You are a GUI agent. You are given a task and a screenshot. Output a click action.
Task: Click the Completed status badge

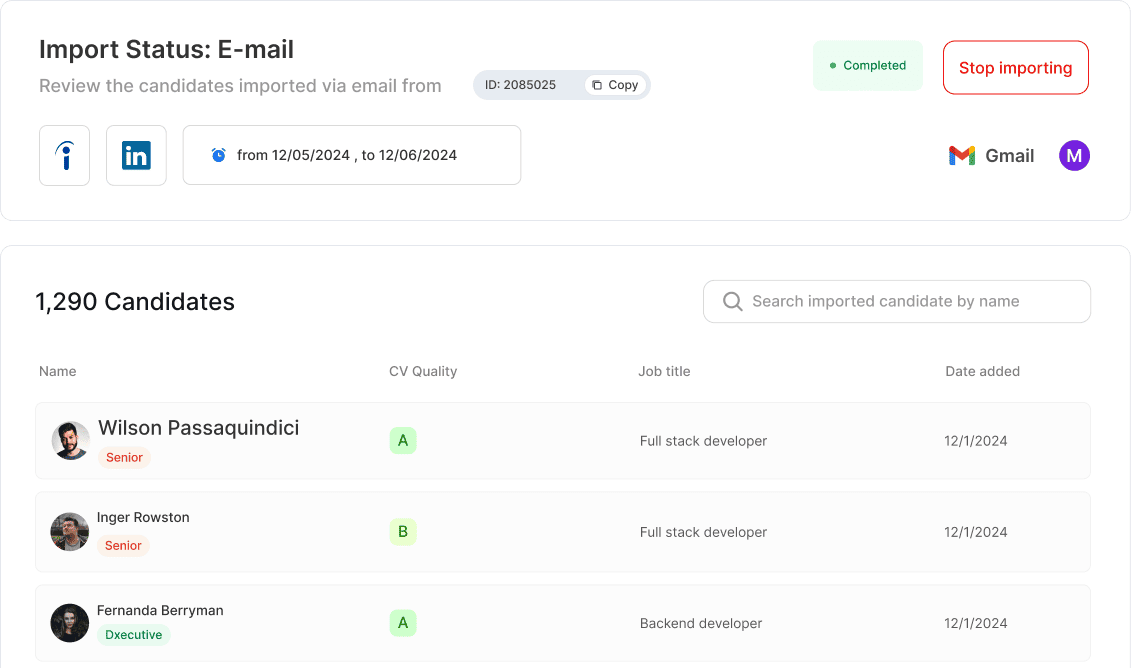click(868, 66)
